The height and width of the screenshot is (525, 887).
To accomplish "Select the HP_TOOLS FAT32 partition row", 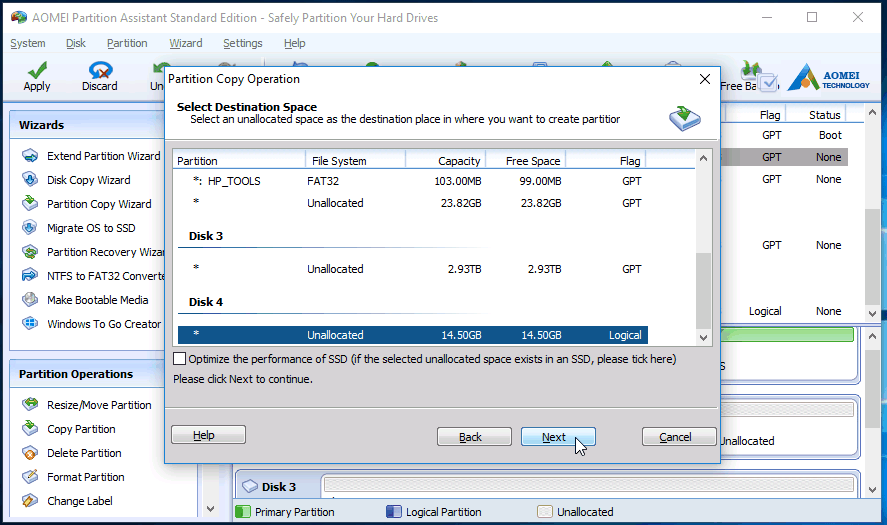I will coord(413,181).
